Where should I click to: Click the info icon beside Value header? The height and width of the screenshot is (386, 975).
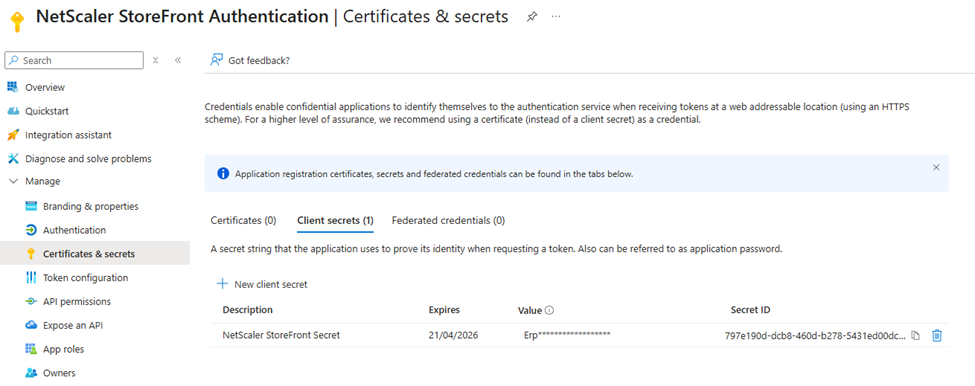(x=549, y=310)
